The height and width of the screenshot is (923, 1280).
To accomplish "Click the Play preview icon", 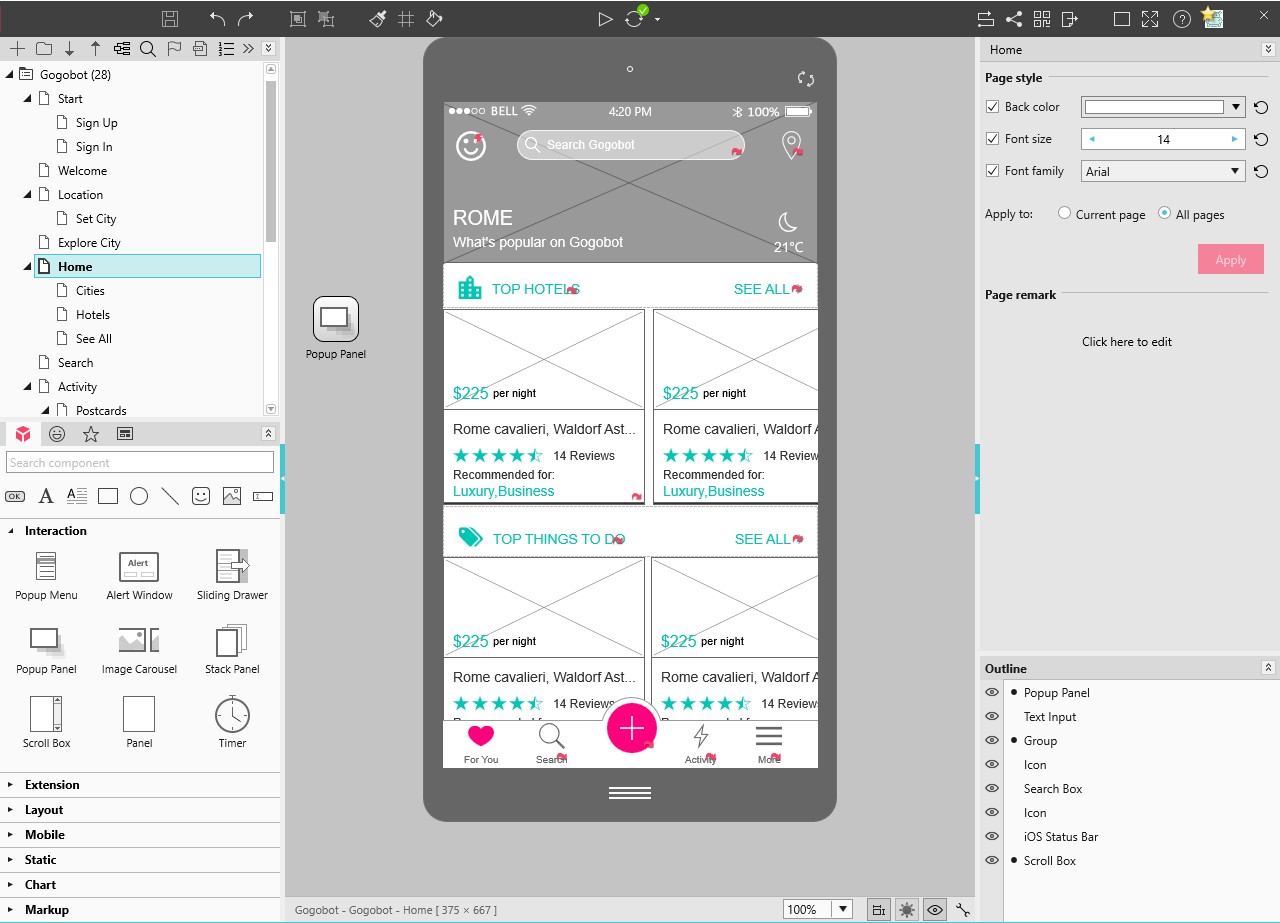I will point(604,19).
